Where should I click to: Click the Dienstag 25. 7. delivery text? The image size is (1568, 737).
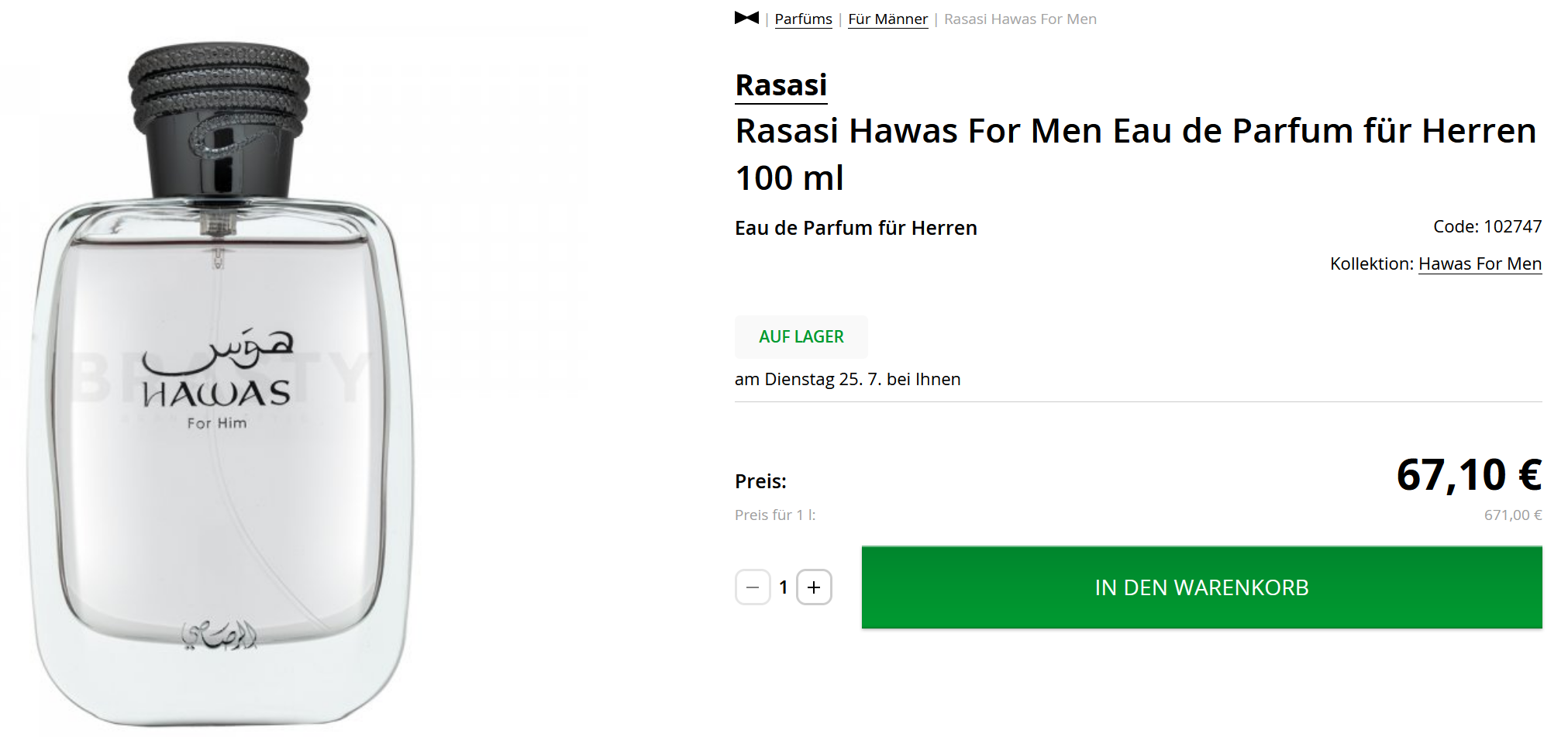847,380
